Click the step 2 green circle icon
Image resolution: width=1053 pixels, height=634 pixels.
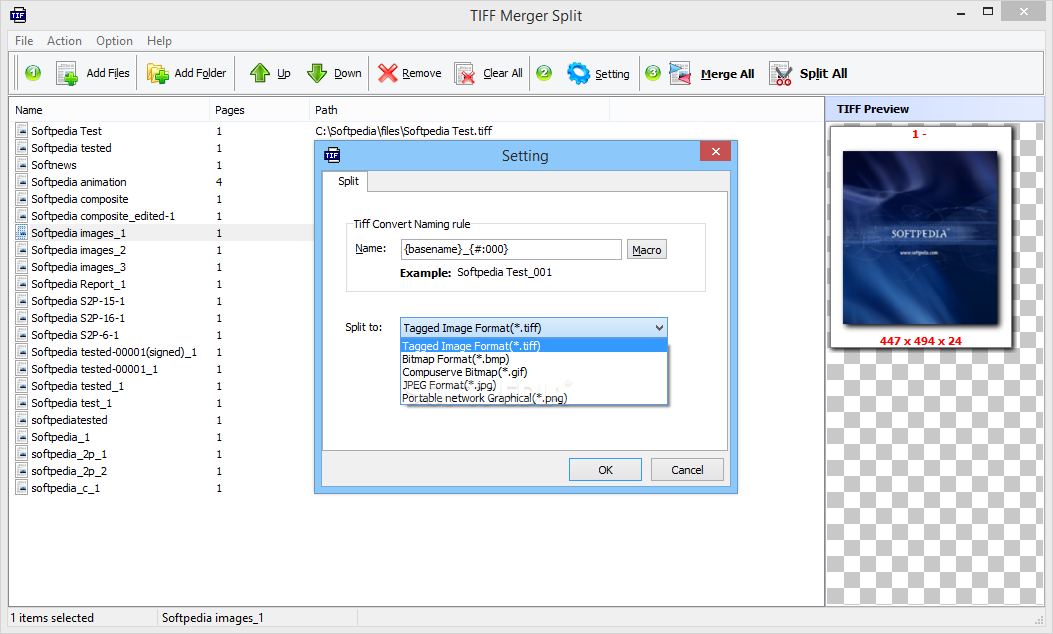544,73
